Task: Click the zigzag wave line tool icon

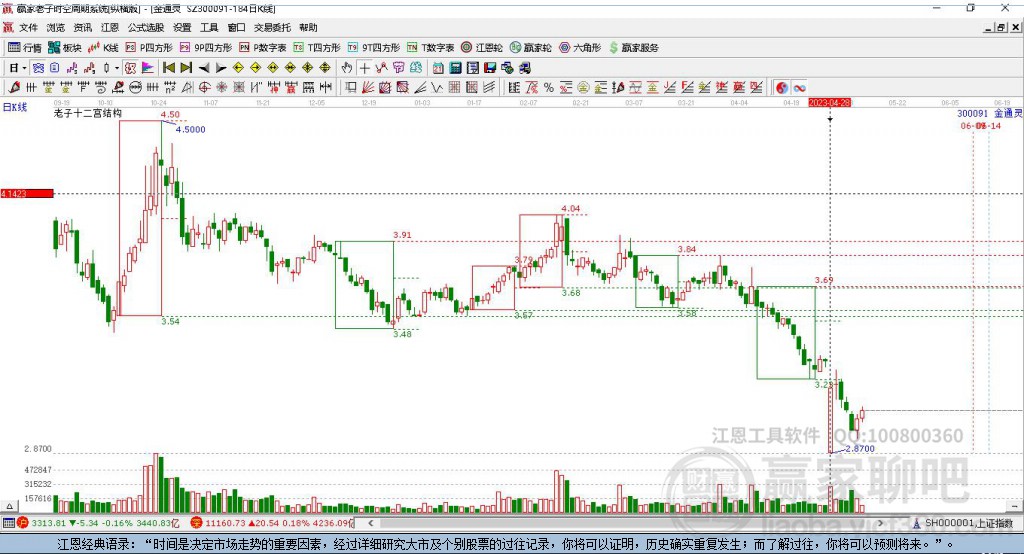Action: click(438, 88)
